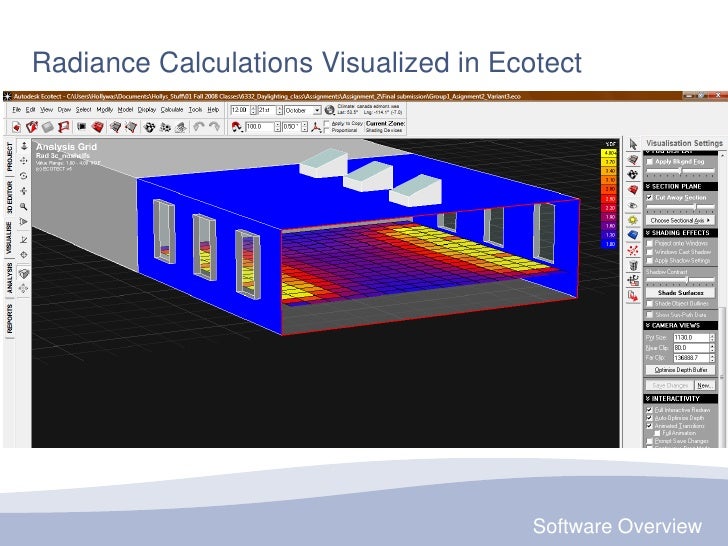Click the red axis snap icon
This screenshot has height=546, width=728.
coord(316,127)
